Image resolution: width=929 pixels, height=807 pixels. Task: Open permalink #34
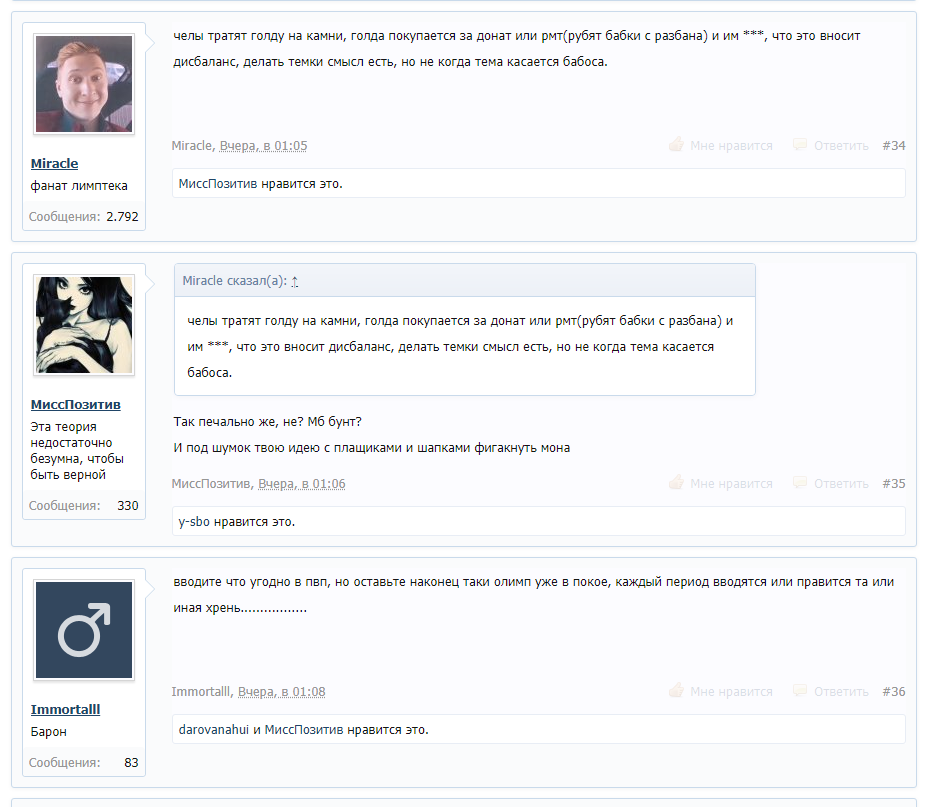[893, 146]
